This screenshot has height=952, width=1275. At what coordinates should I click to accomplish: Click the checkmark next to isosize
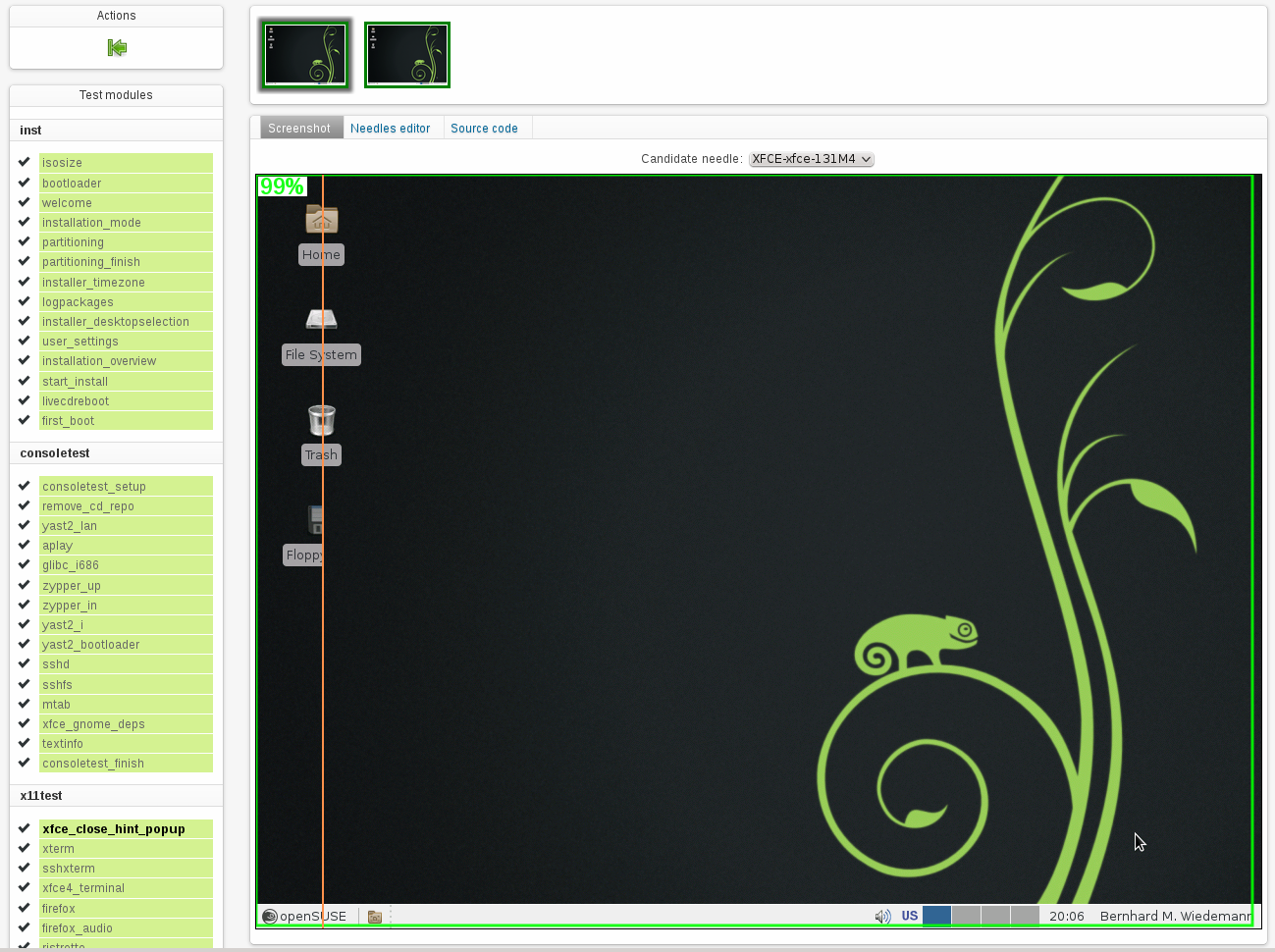[x=25, y=162]
